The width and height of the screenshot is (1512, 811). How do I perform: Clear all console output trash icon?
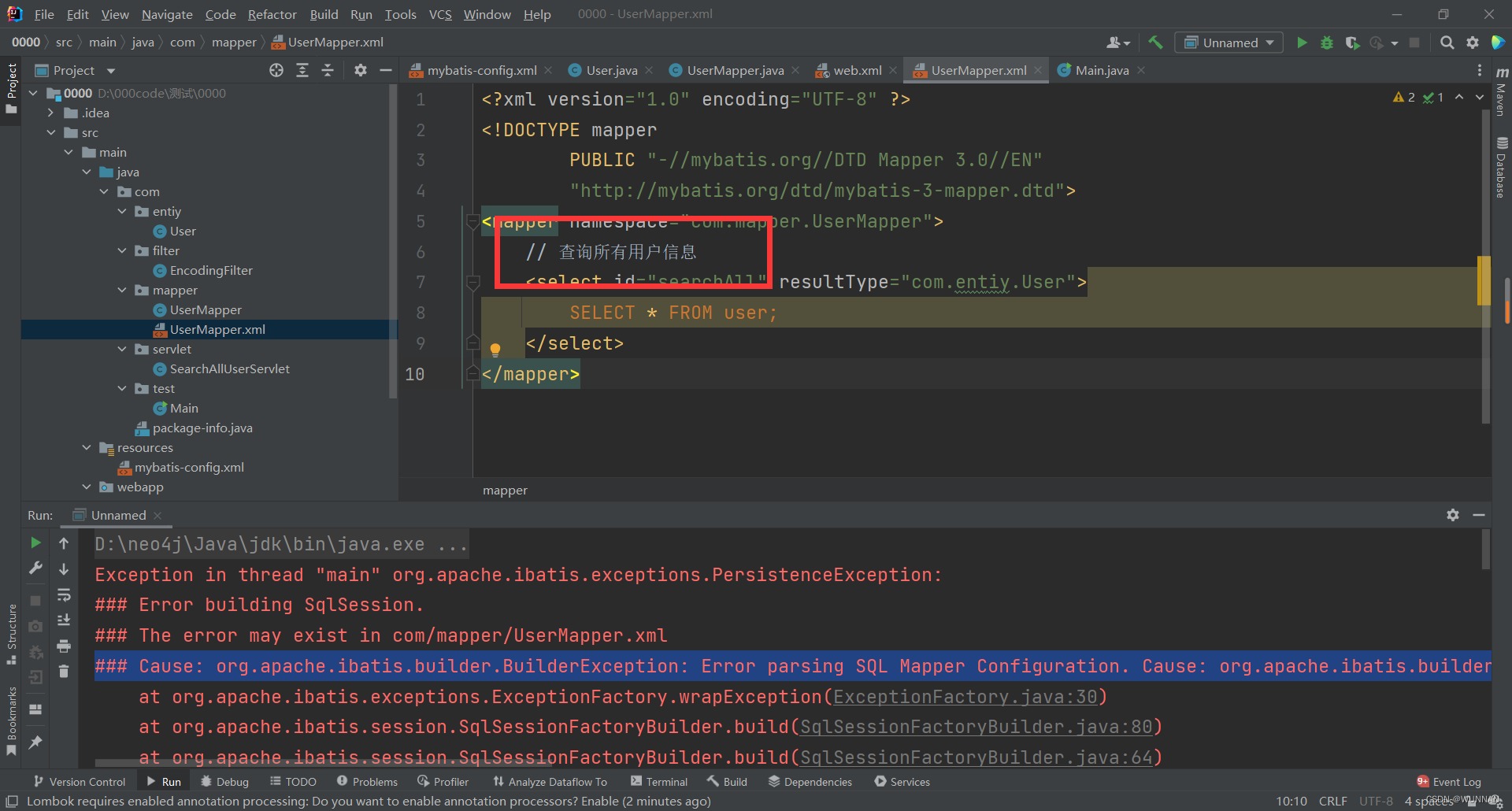click(64, 672)
